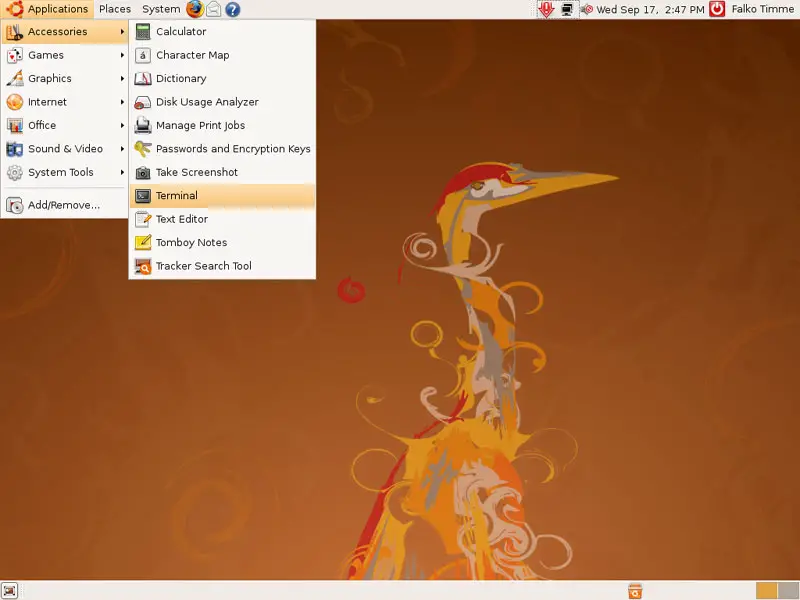Click the Sound & Video icon
Viewport: 800px width, 600px height.
point(14,149)
